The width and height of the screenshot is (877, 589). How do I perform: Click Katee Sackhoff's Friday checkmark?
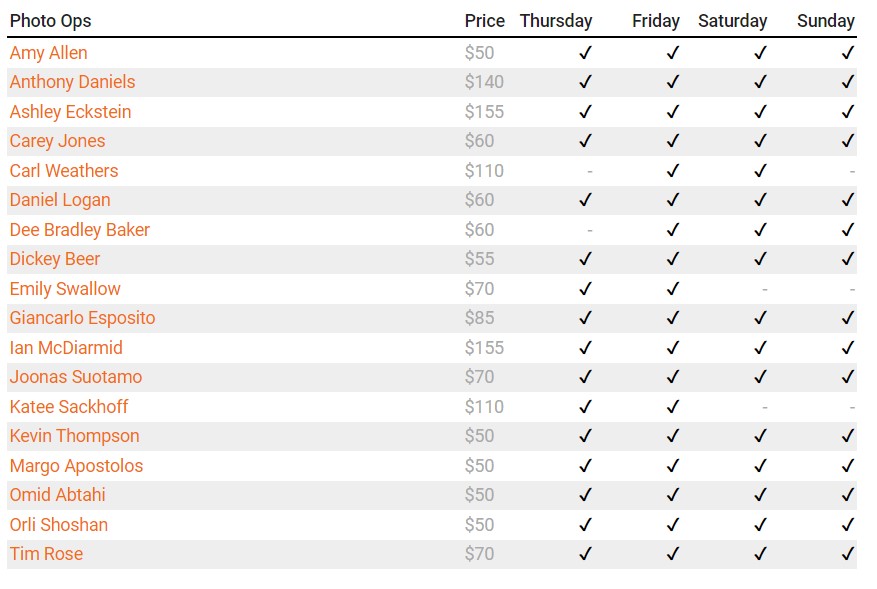coord(673,407)
